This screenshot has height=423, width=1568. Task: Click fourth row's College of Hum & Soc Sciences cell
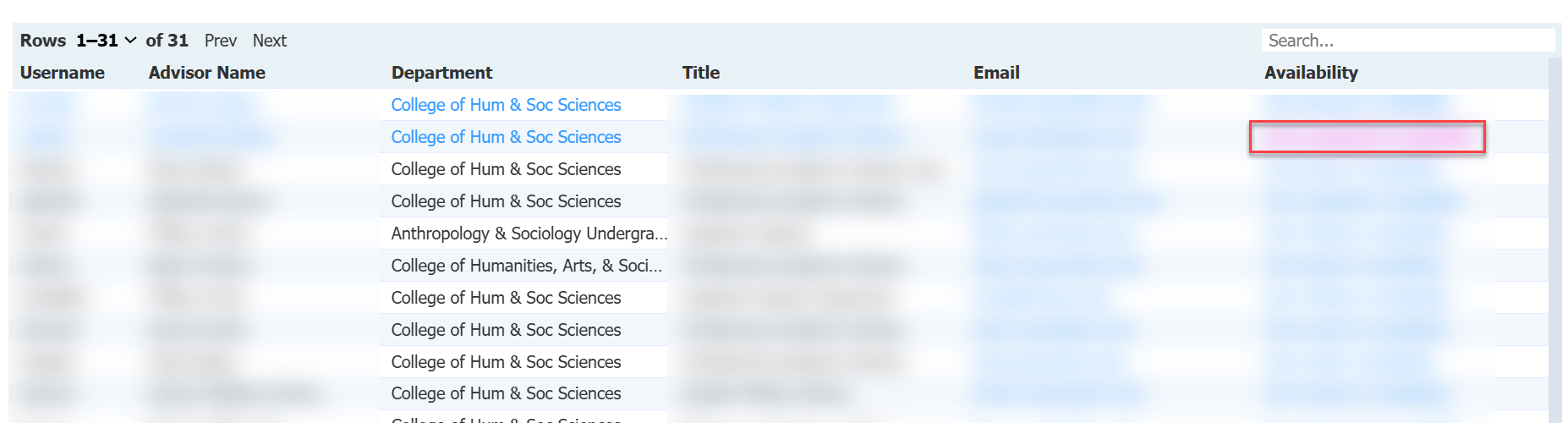click(x=506, y=201)
